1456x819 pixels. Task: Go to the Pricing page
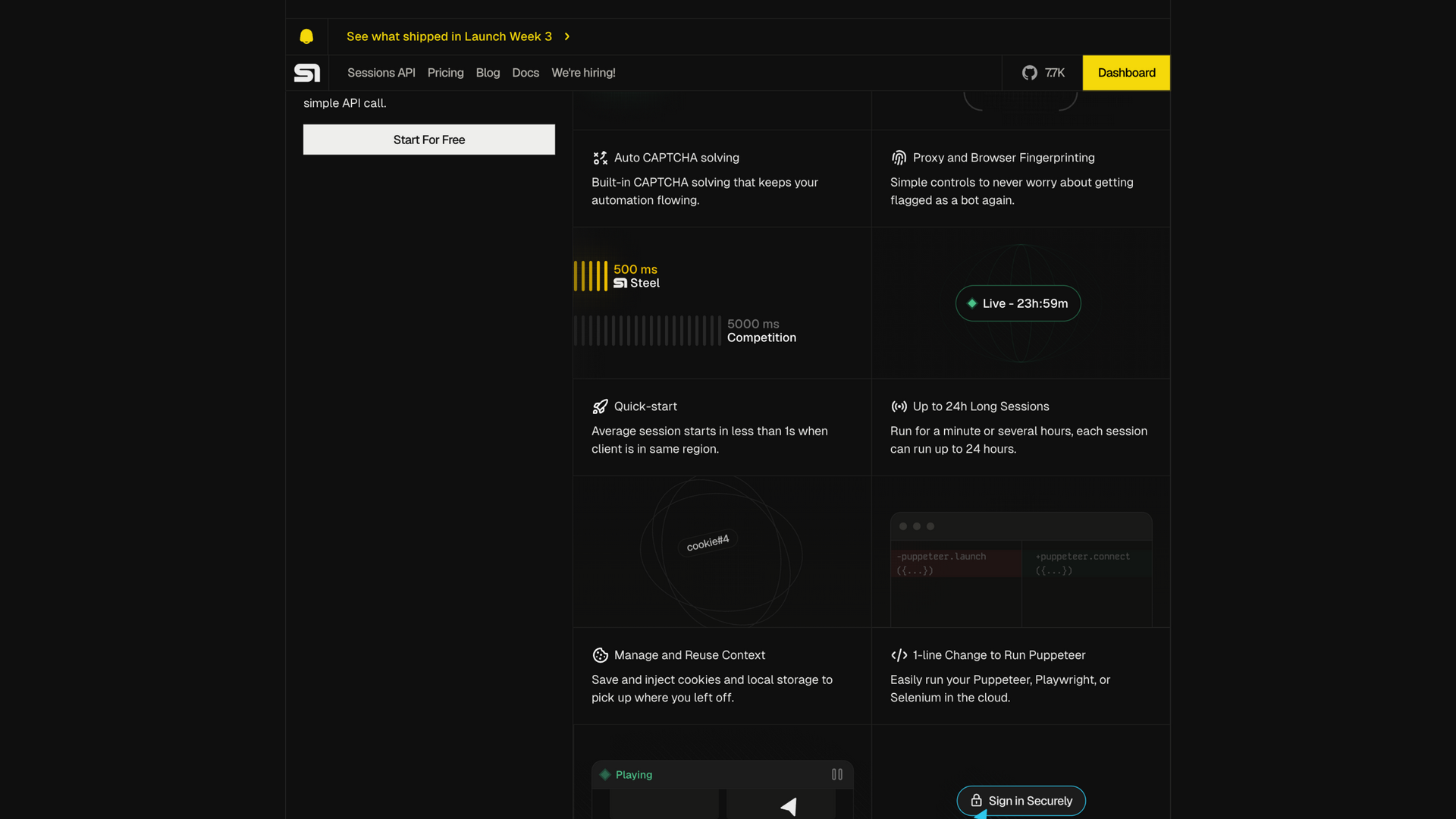445,73
